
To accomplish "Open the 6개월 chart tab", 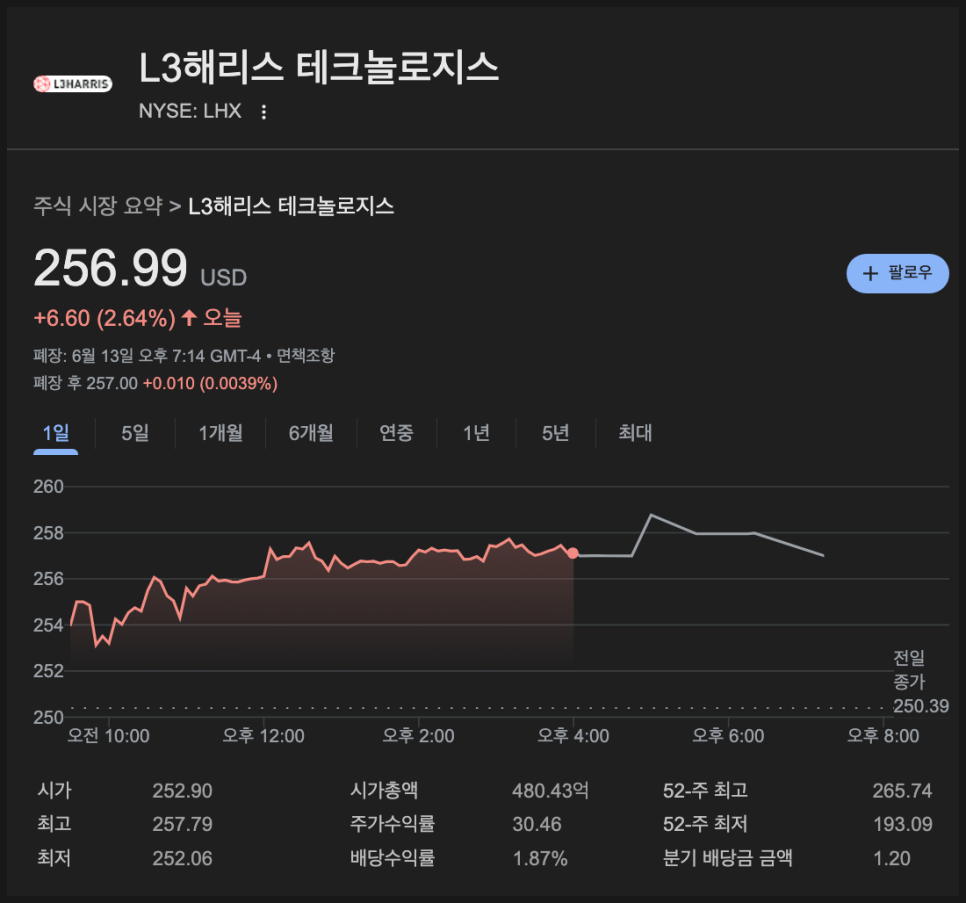I will (x=311, y=433).
